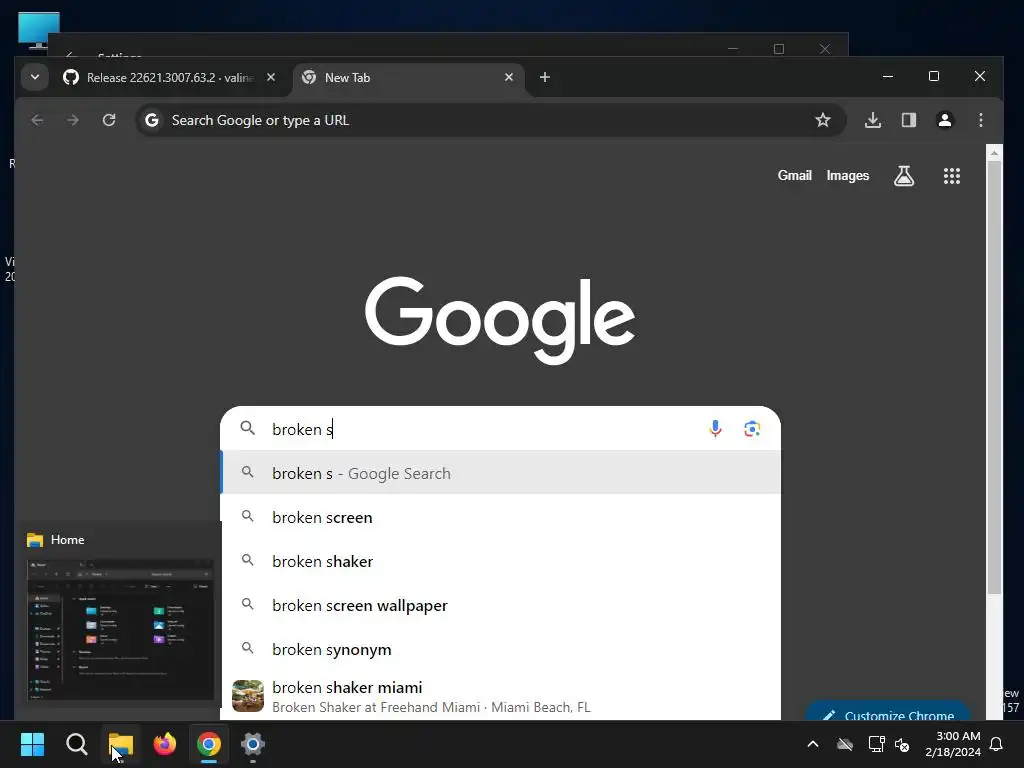Image resolution: width=1024 pixels, height=768 pixels.
Task: Open Chrome from the taskbar
Action: click(x=209, y=744)
